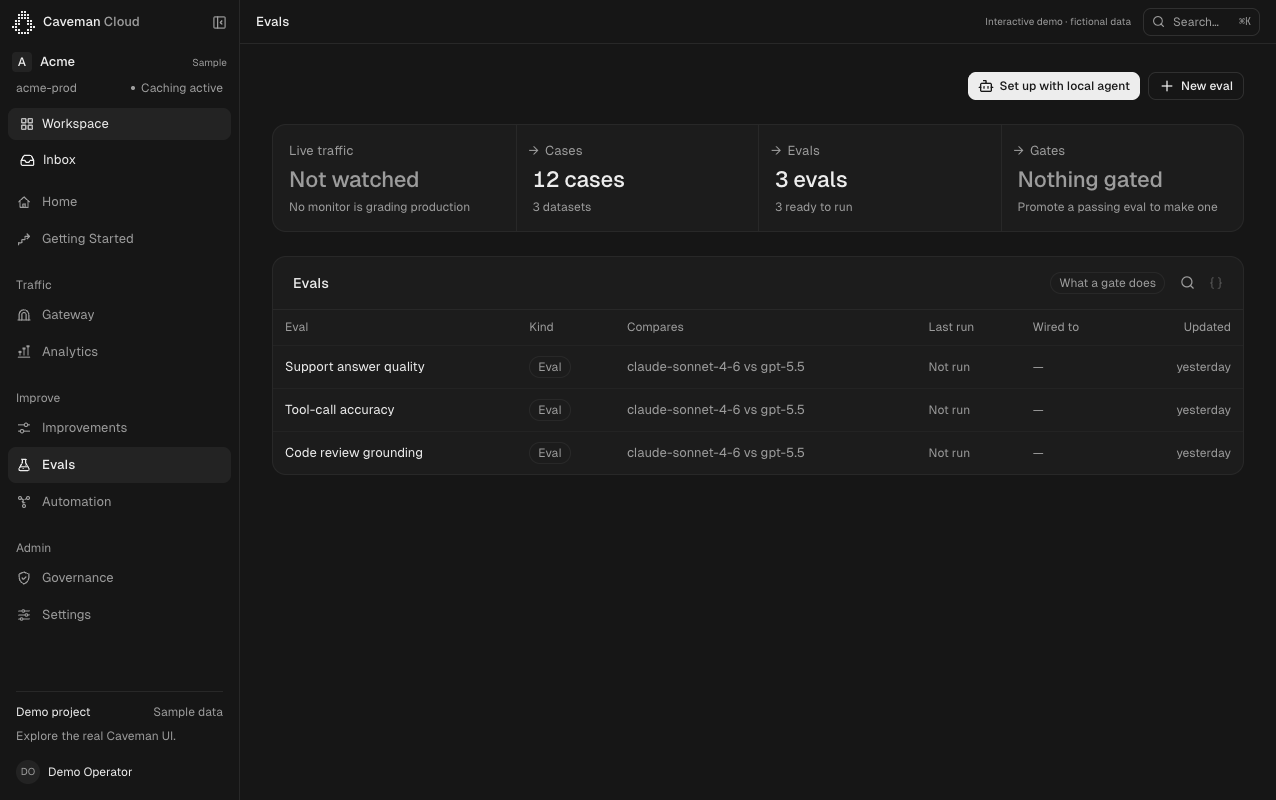Click the DO avatar

pos(28,772)
